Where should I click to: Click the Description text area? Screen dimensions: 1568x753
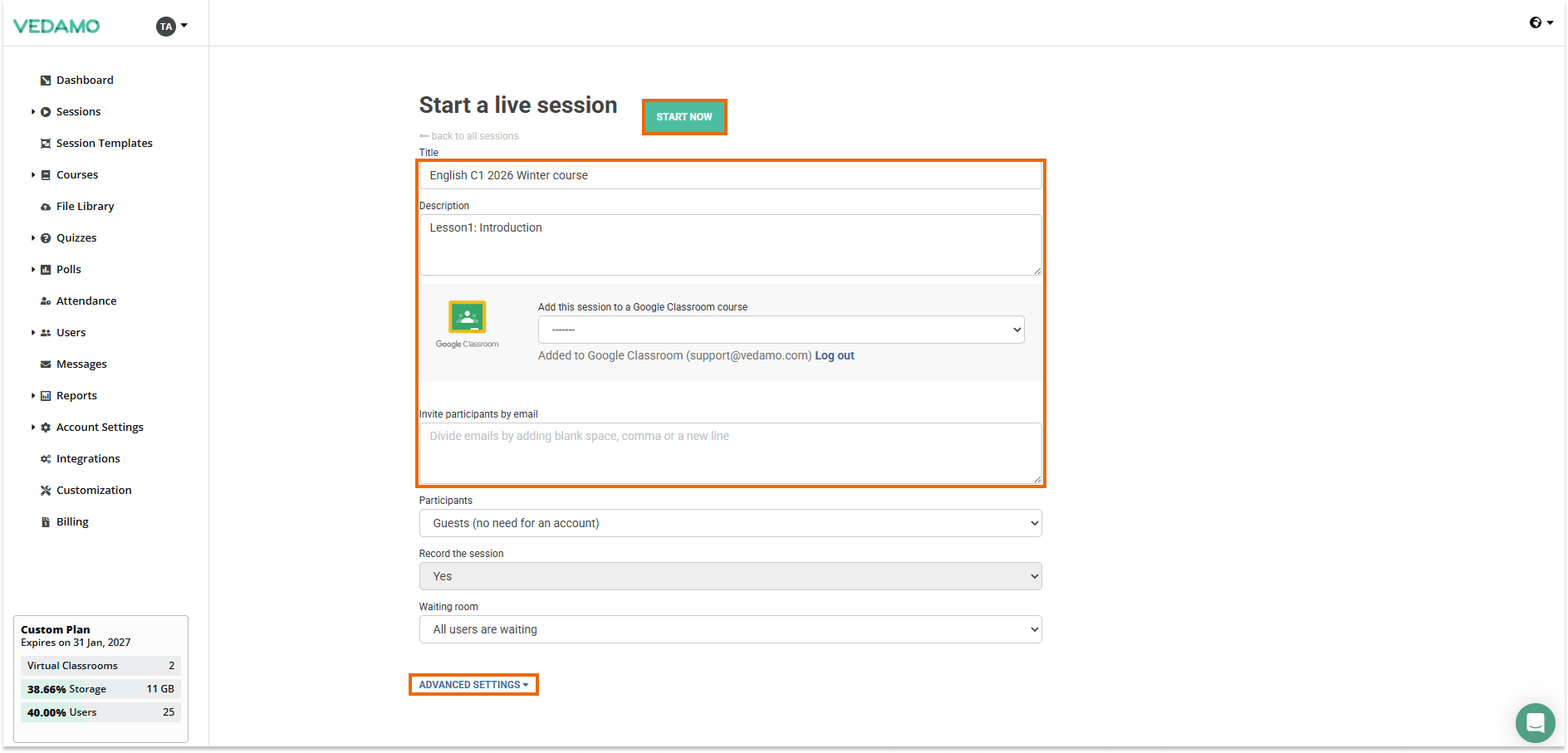pos(730,245)
